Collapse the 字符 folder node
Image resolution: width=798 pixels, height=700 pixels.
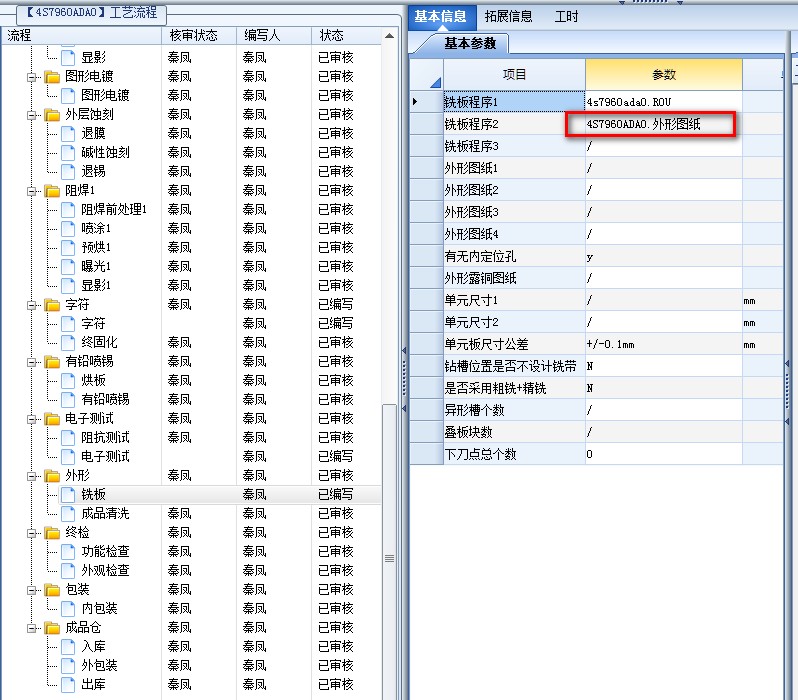(x=32, y=305)
